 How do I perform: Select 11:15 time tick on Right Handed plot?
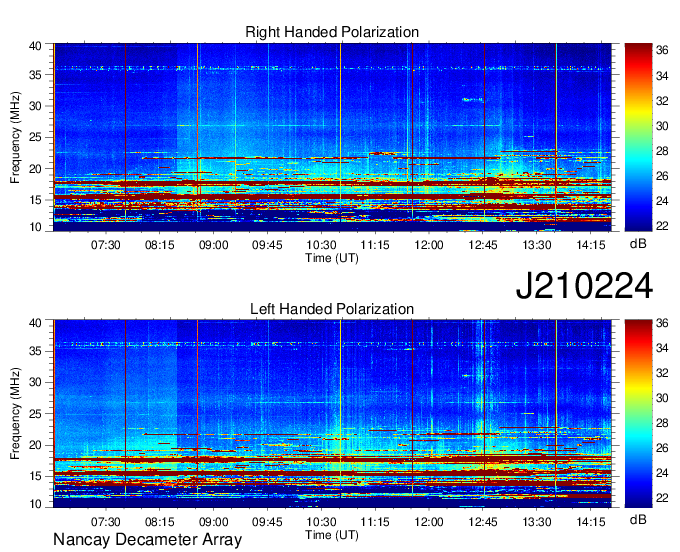(375, 245)
